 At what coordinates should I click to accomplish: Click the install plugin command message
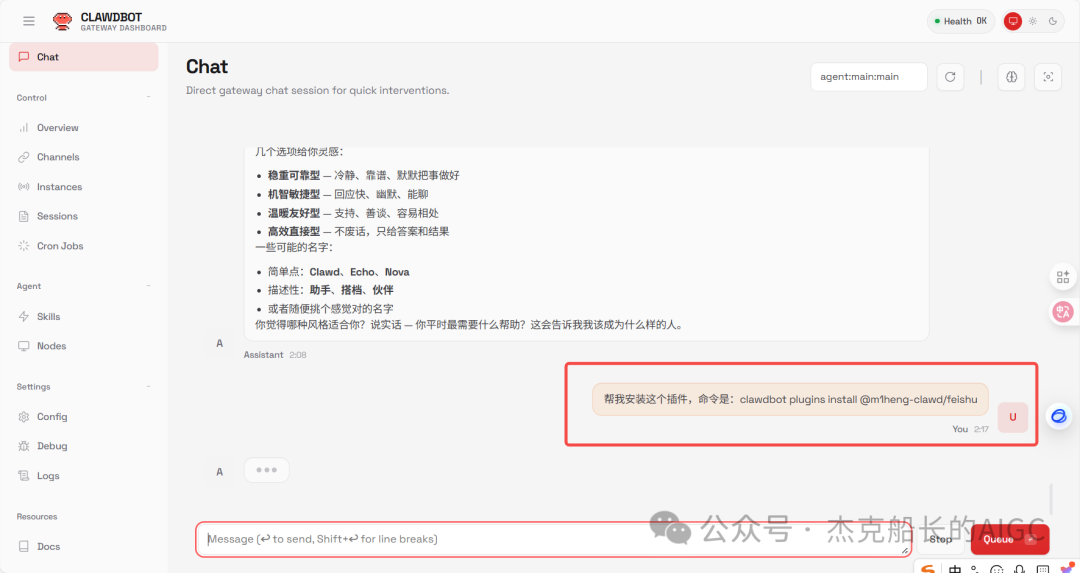click(x=790, y=399)
